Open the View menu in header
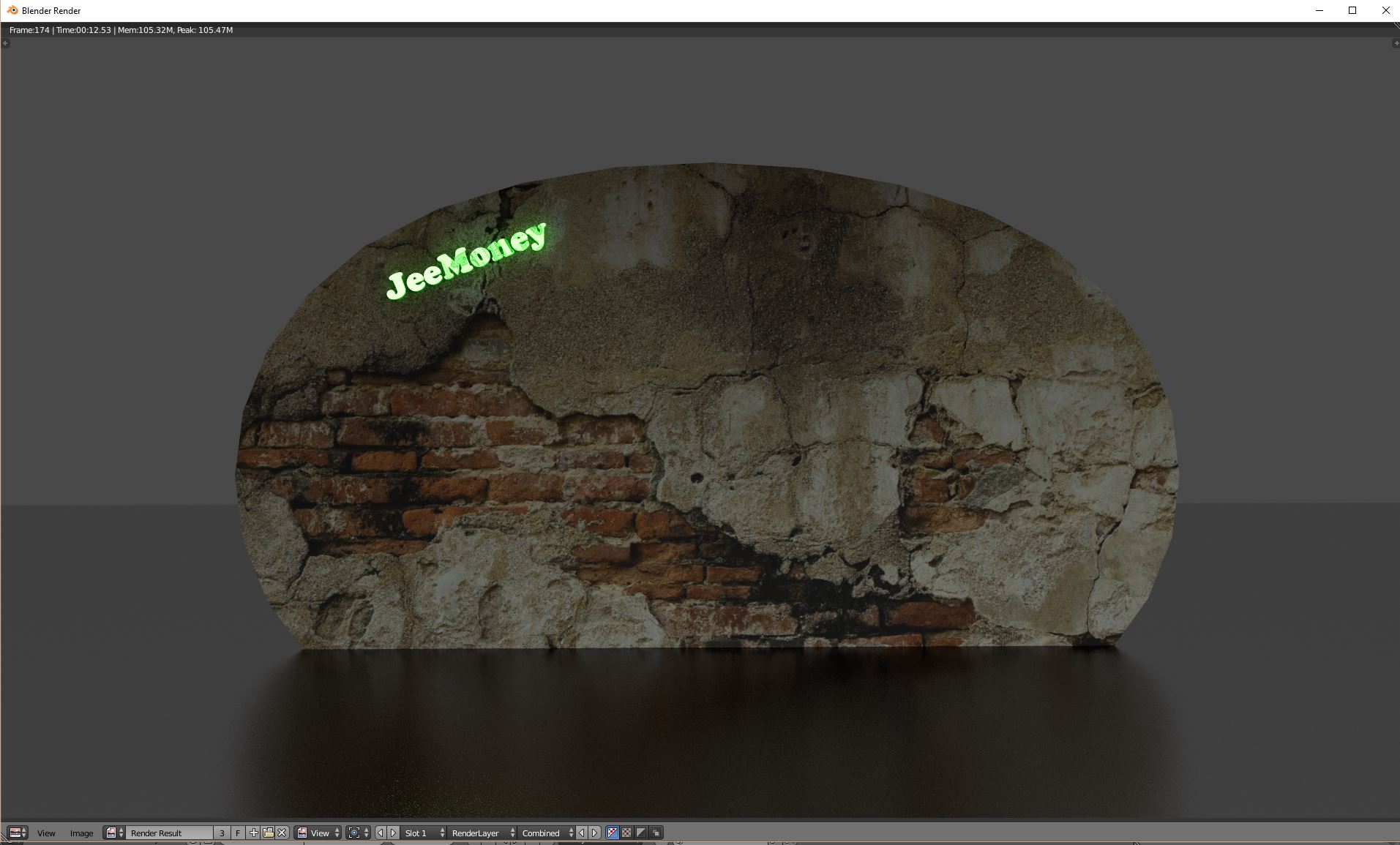The width and height of the screenshot is (1400, 845). point(46,833)
